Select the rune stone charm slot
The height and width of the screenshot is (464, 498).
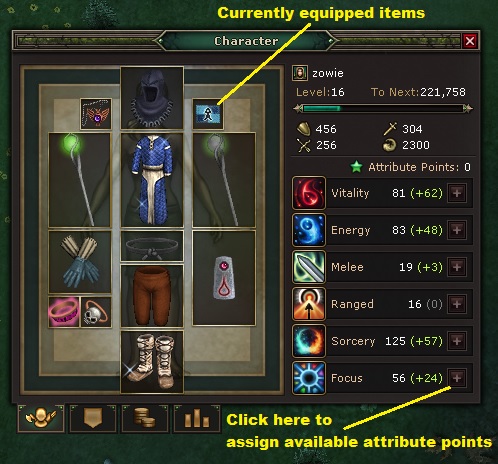coord(224,278)
